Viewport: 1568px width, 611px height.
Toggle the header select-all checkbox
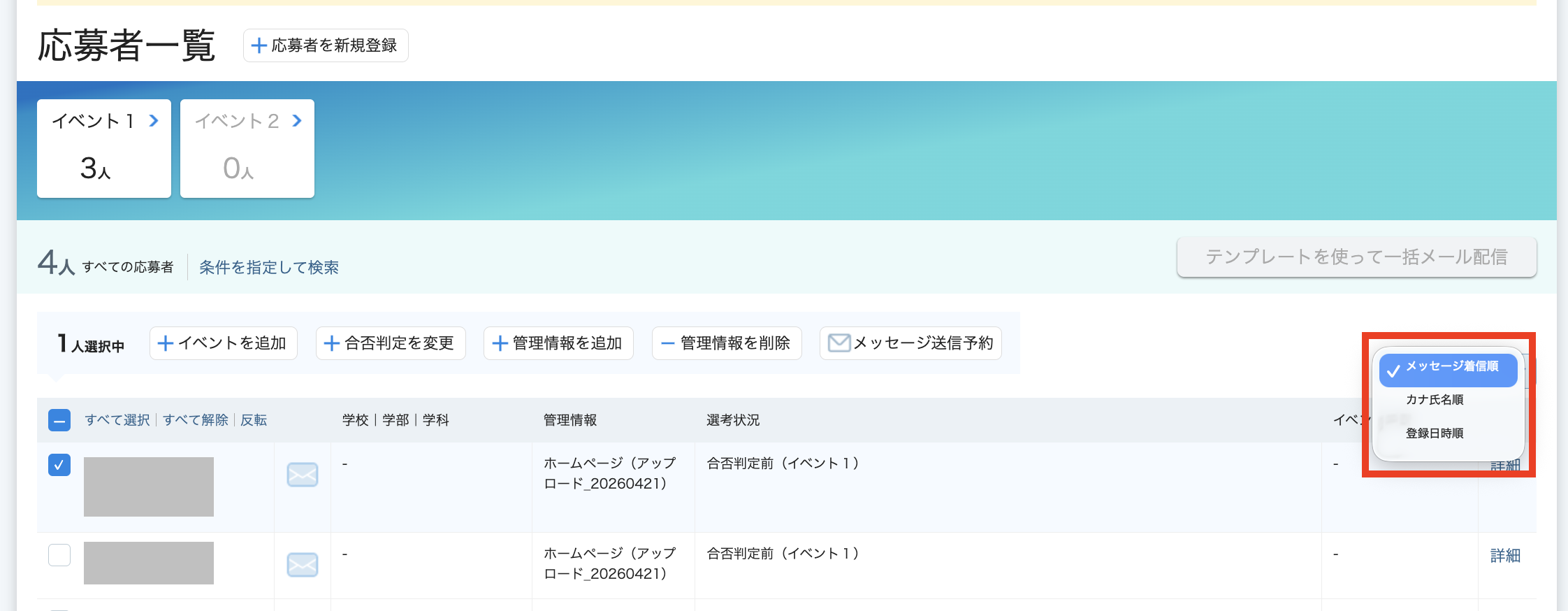(x=59, y=420)
